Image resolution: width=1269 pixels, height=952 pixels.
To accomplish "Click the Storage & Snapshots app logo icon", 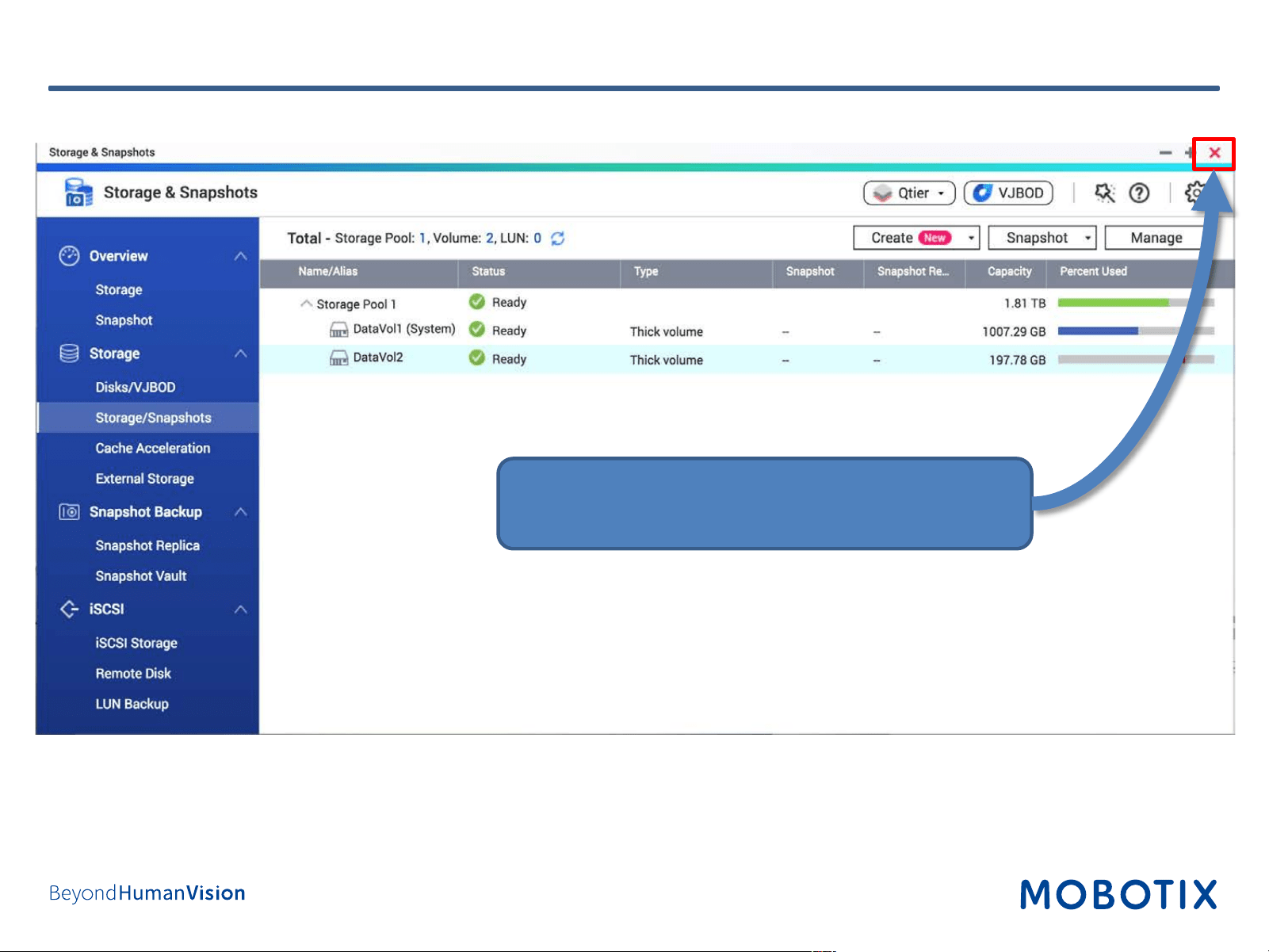I will coord(78,193).
